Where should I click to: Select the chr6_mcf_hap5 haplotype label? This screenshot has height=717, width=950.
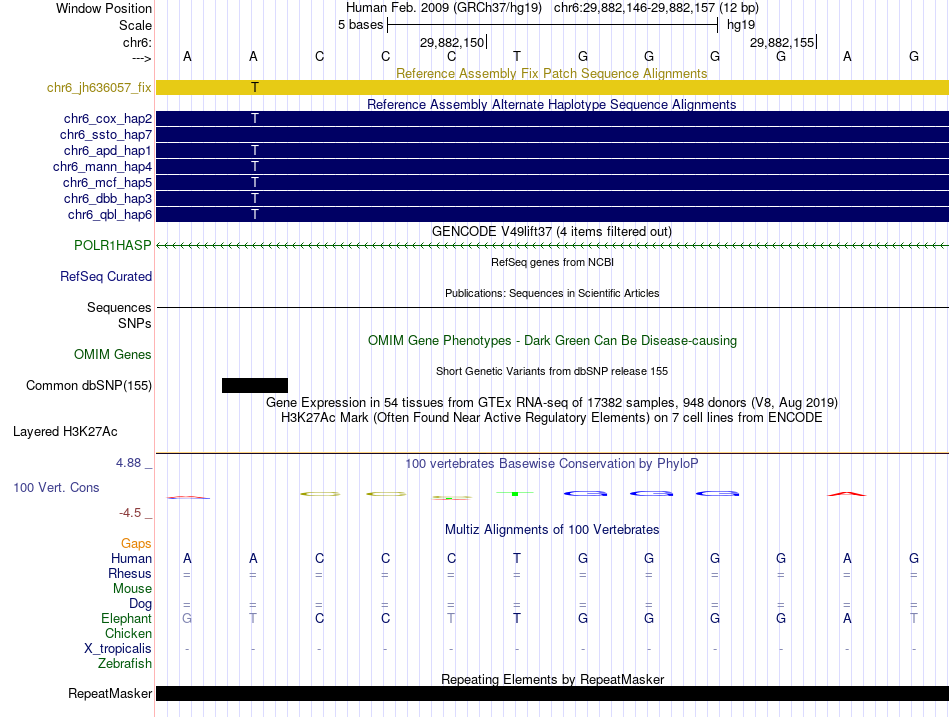(107, 182)
